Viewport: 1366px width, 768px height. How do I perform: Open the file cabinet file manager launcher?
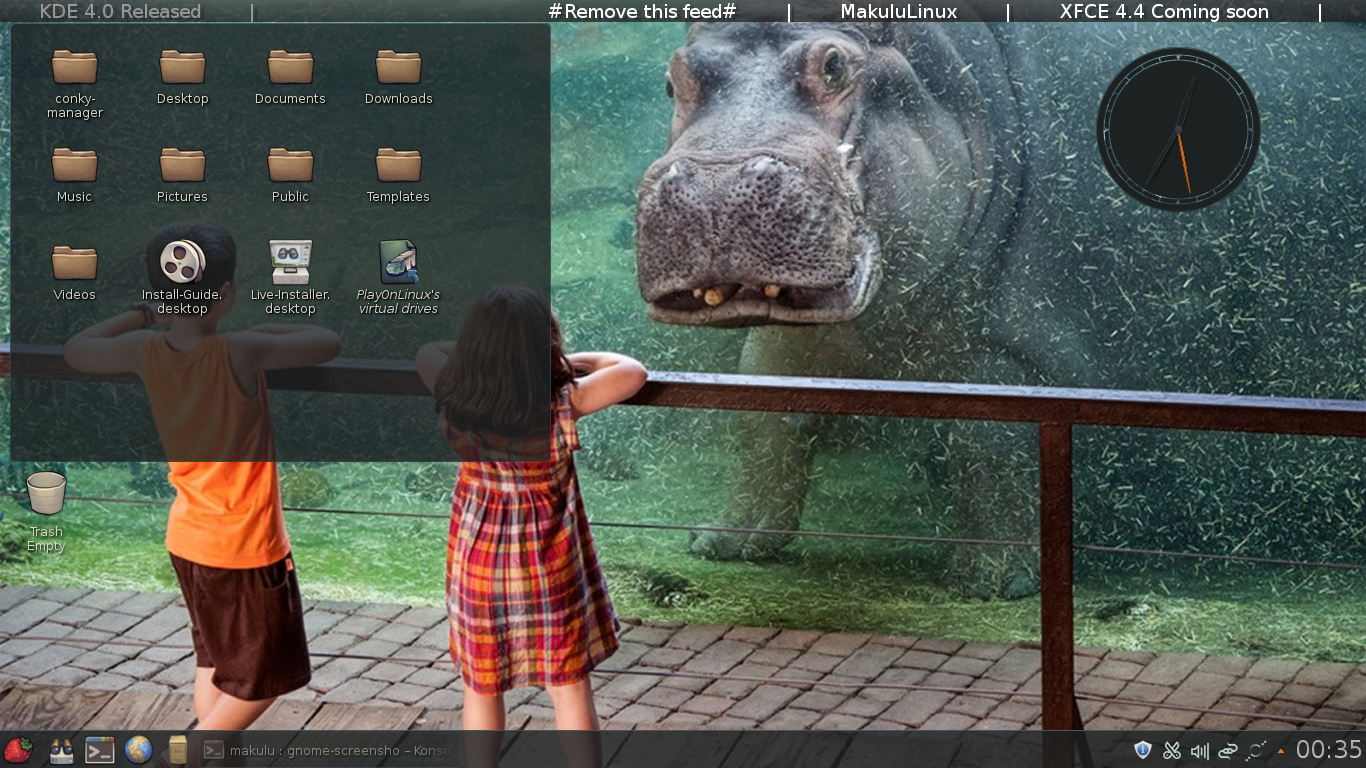178,750
